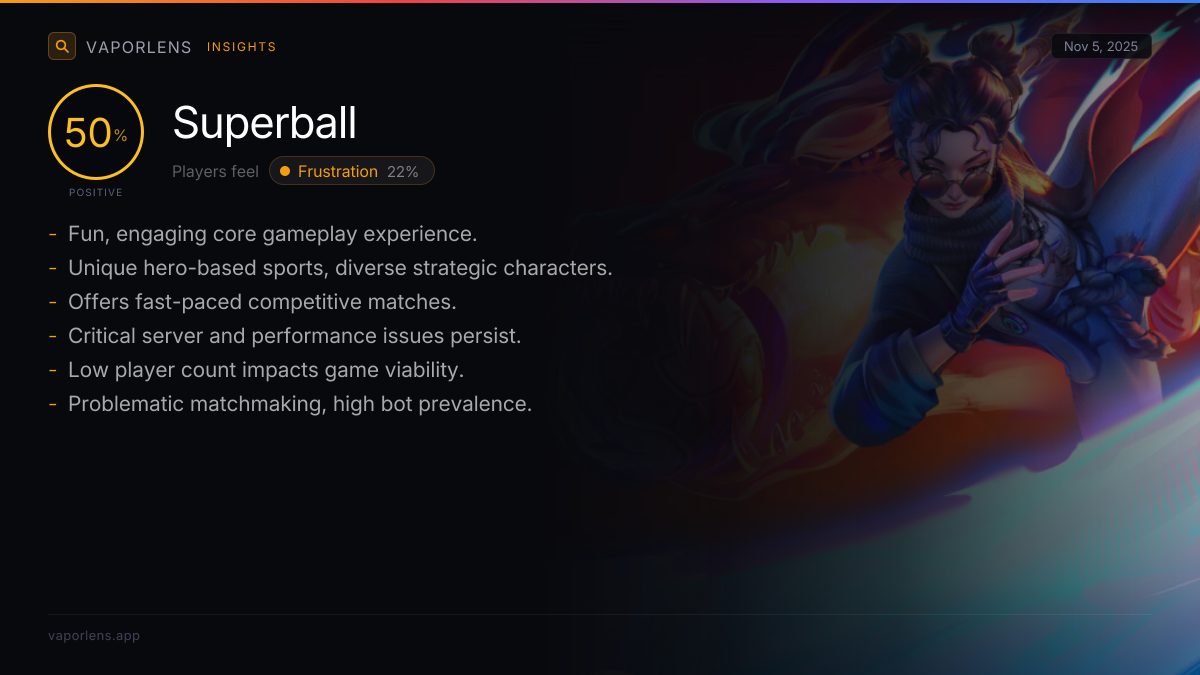Open the vaporlens.app footer link
The image size is (1200, 675).
pyautogui.click(x=94, y=635)
